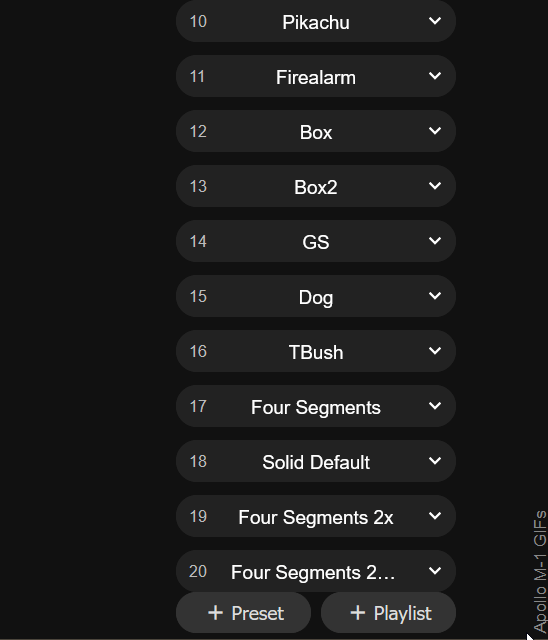548x640 pixels.
Task: Expand the Firealarm preset chevron
Action: click(x=435, y=76)
